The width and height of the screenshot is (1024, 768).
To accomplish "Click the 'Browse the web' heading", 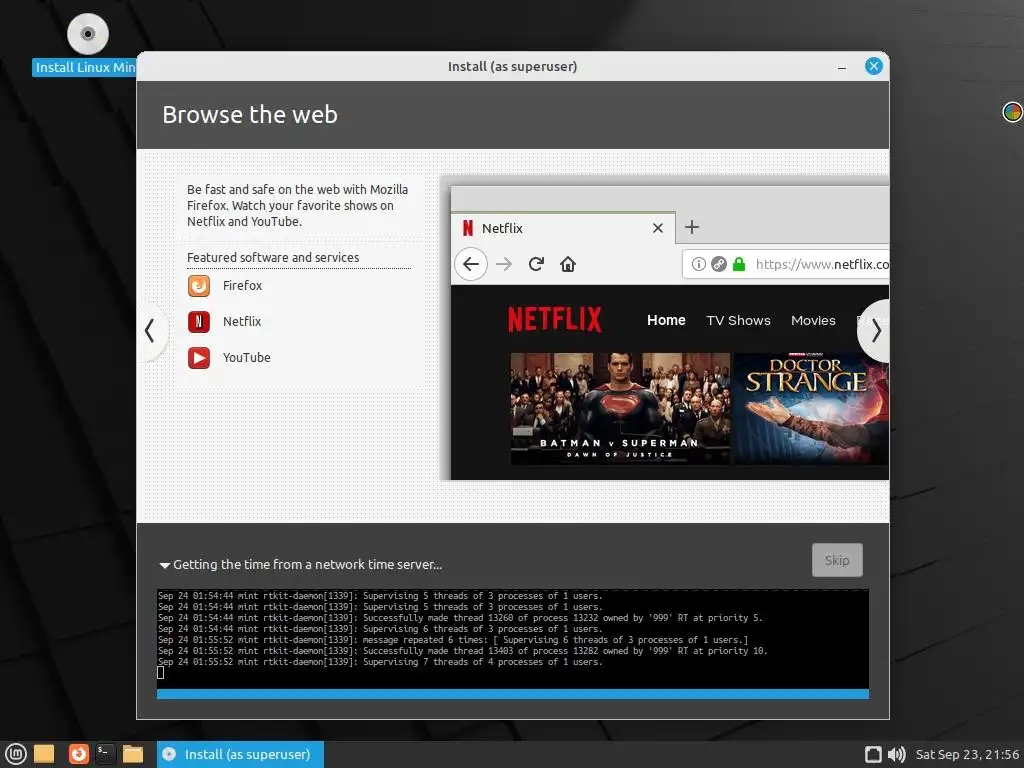I will pos(249,114).
